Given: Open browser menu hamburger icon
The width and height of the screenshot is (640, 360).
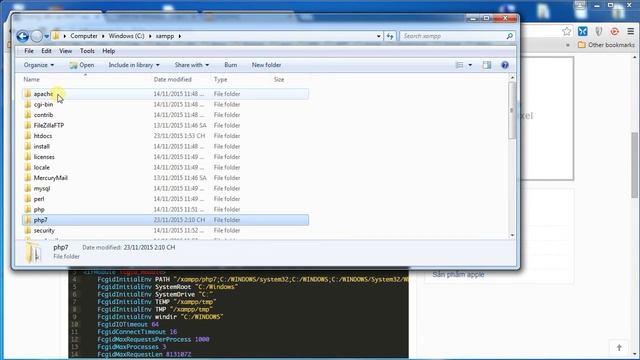Looking at the screenshot, I should point(631,31).
